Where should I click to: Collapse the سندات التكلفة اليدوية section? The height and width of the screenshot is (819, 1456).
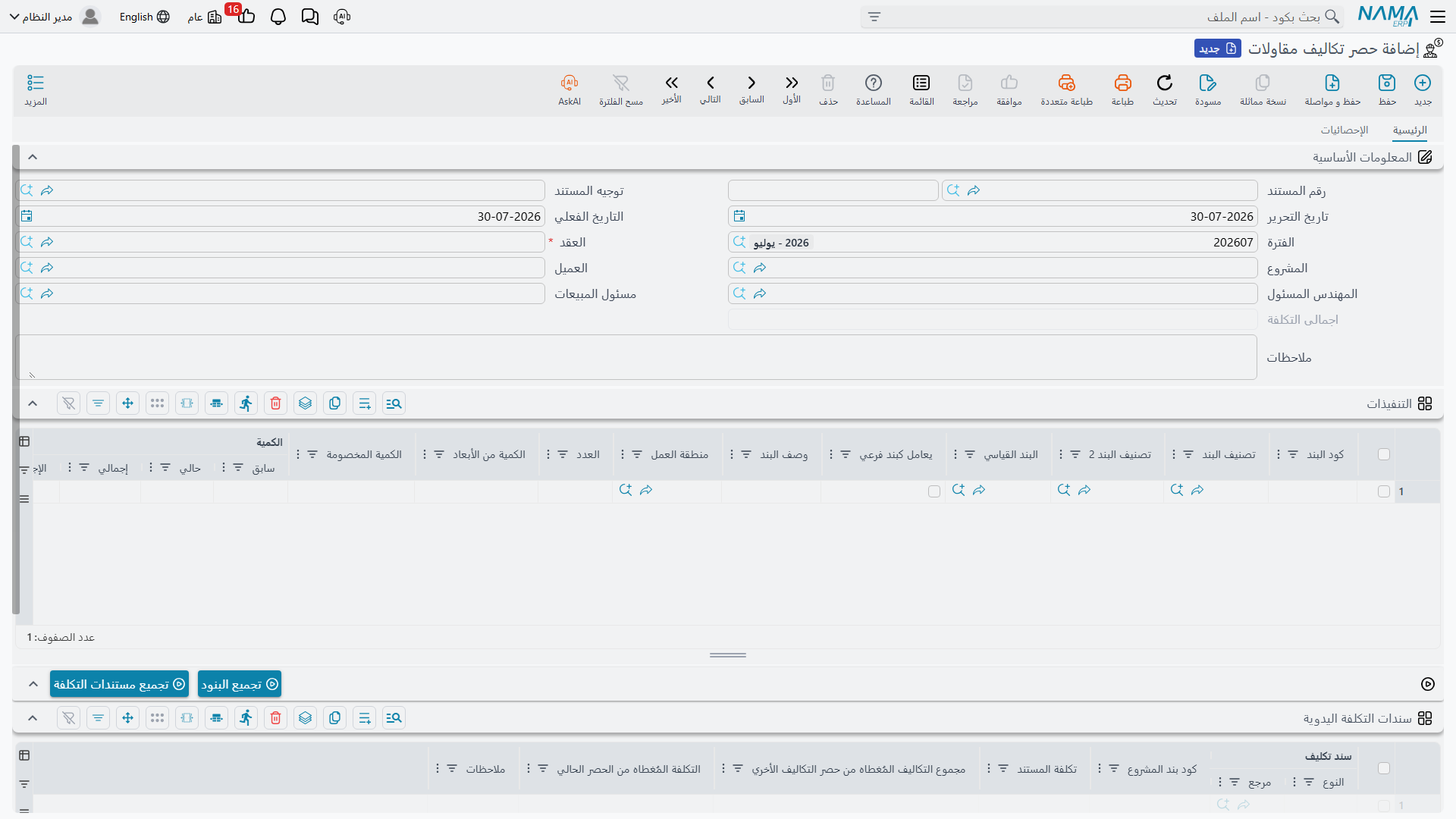click(33, 718)
